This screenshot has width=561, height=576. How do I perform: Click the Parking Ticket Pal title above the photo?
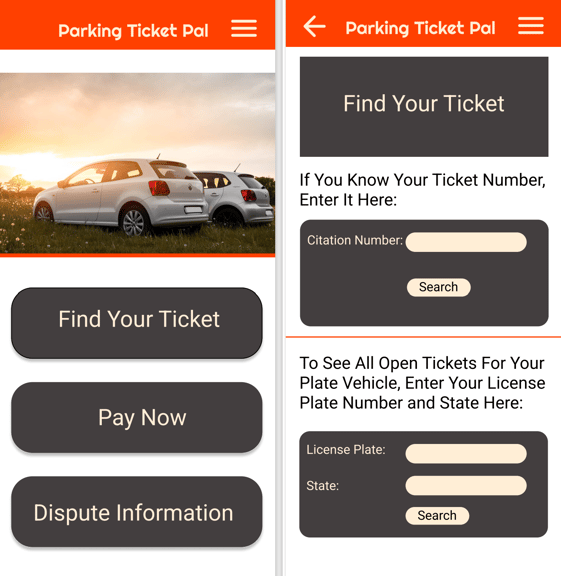tap(133, 31)
